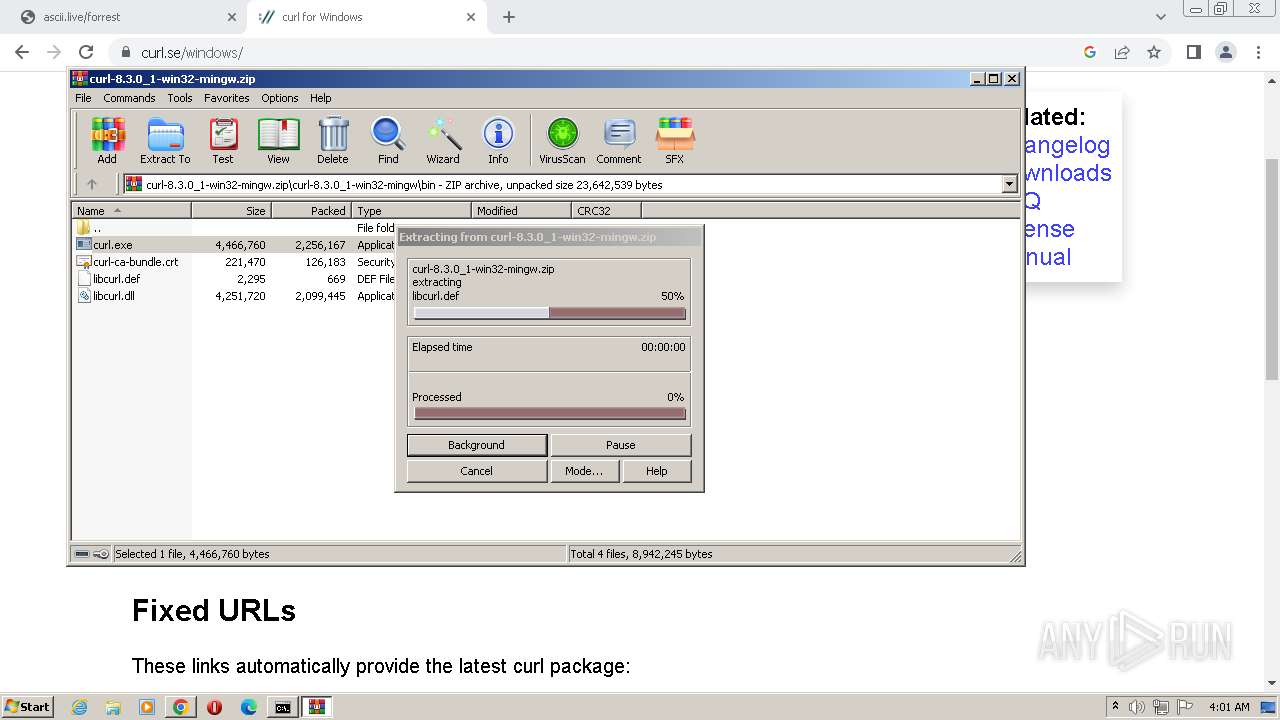Select the parent folder '..' icon
Screen dimensions: 1280x720
point(84,228)
